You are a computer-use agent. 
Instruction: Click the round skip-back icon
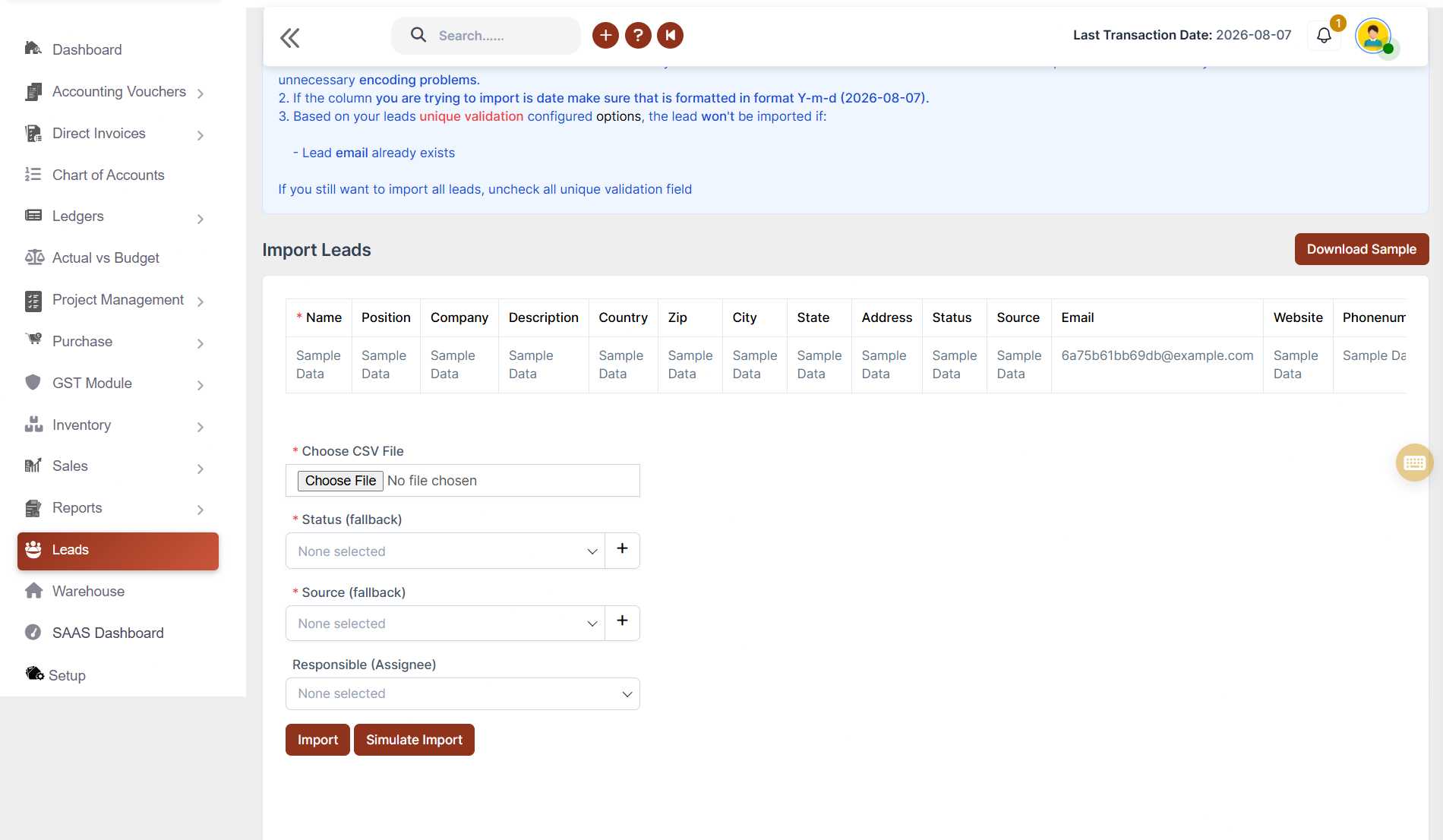pyautogui.click(x=670, y=35)
